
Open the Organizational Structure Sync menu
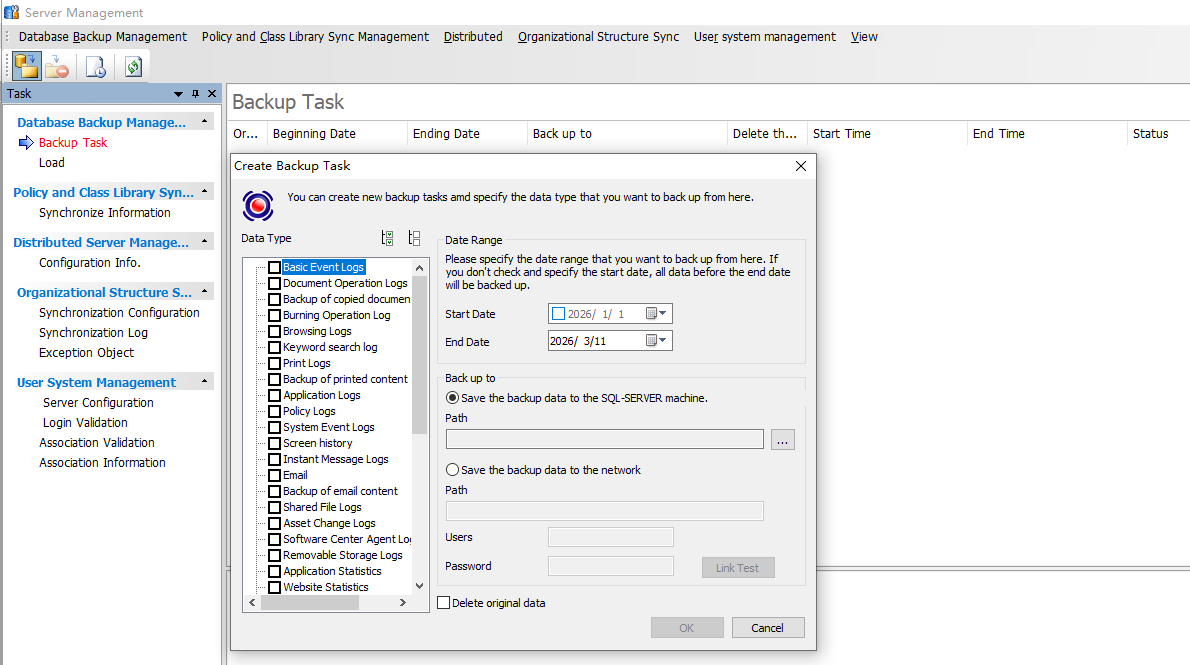(x=598, y=36)
